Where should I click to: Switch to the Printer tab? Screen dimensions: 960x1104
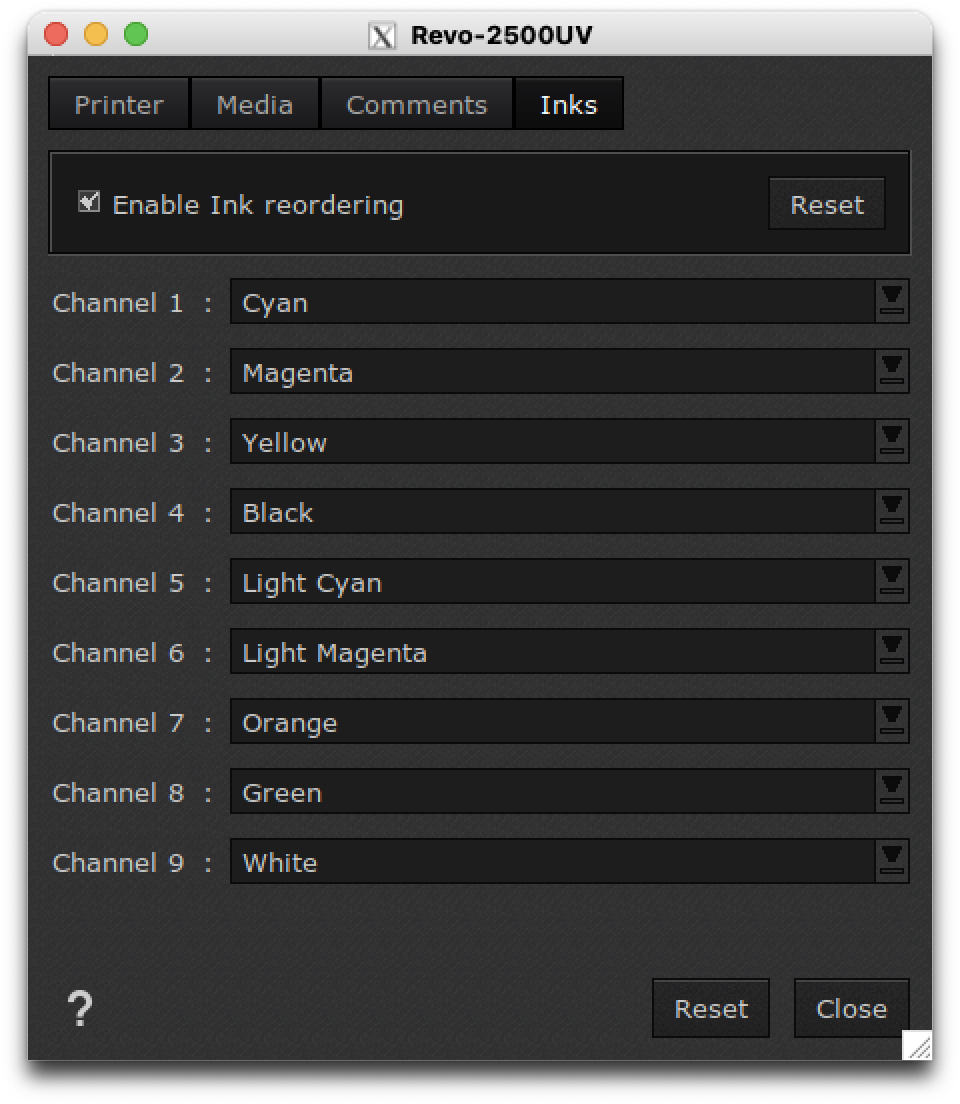[x=117, y=103]
